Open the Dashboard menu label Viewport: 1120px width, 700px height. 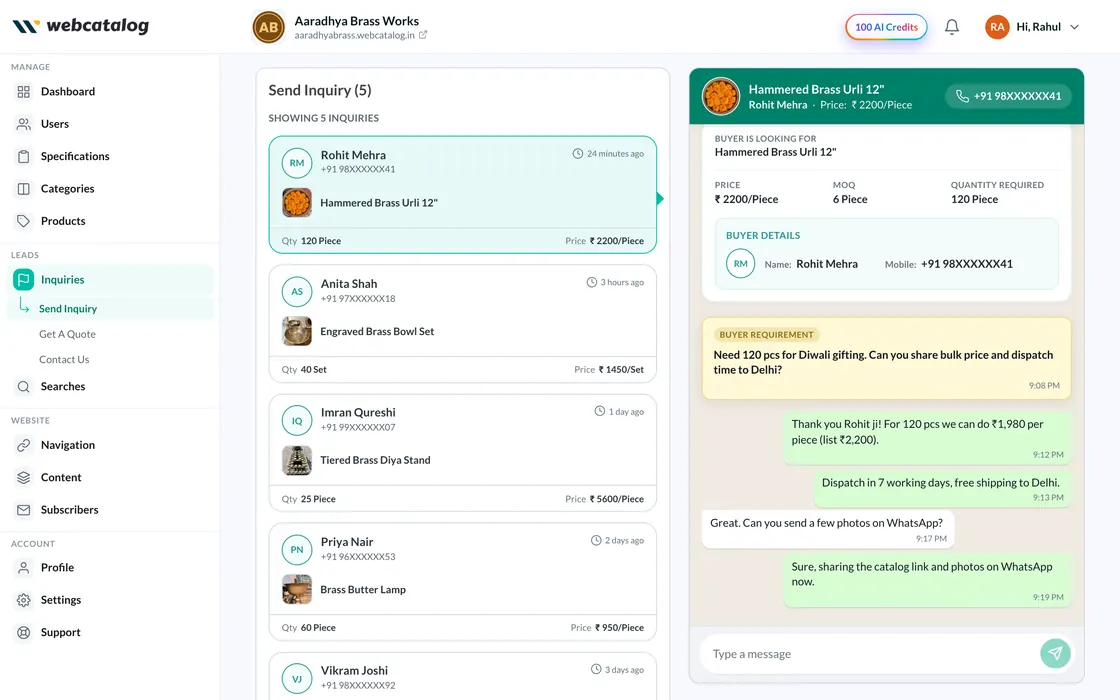click(x=68, y=91)
